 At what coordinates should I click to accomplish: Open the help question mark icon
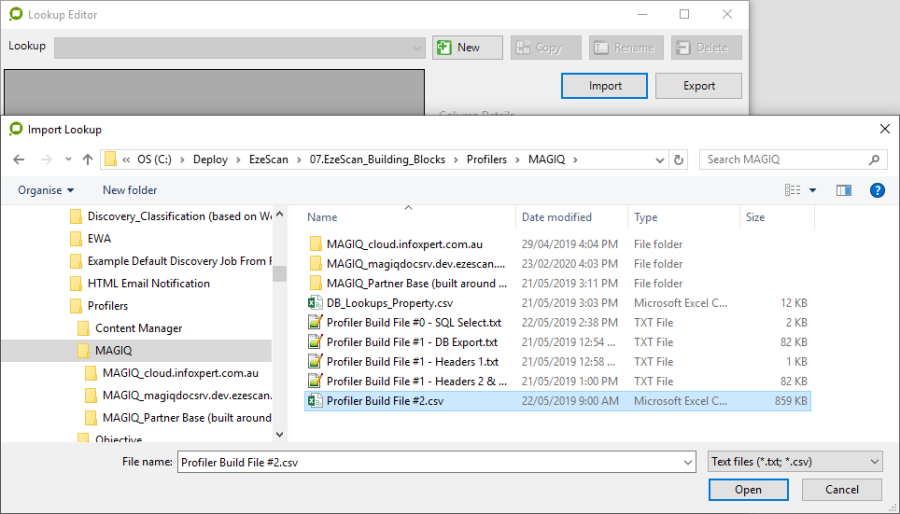876,190
